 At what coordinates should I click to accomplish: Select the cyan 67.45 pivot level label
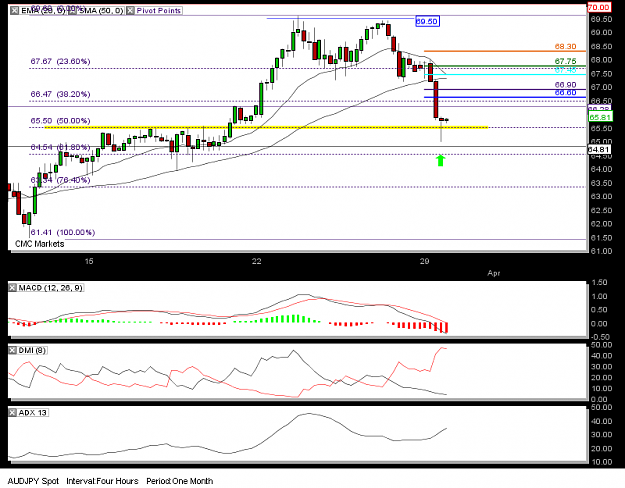565,70
